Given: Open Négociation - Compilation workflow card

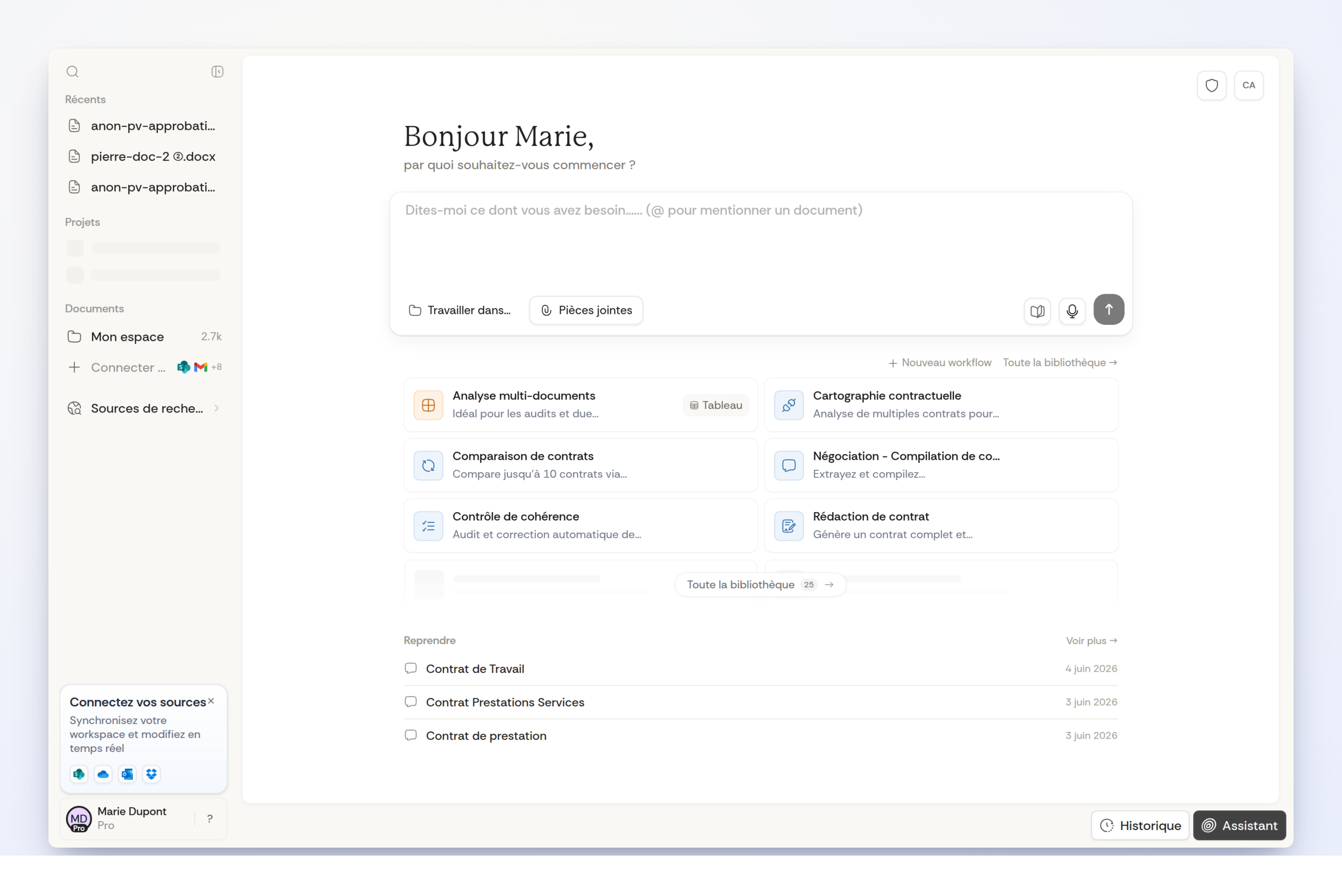Looking at the screenshot, I should click(941, 465).
